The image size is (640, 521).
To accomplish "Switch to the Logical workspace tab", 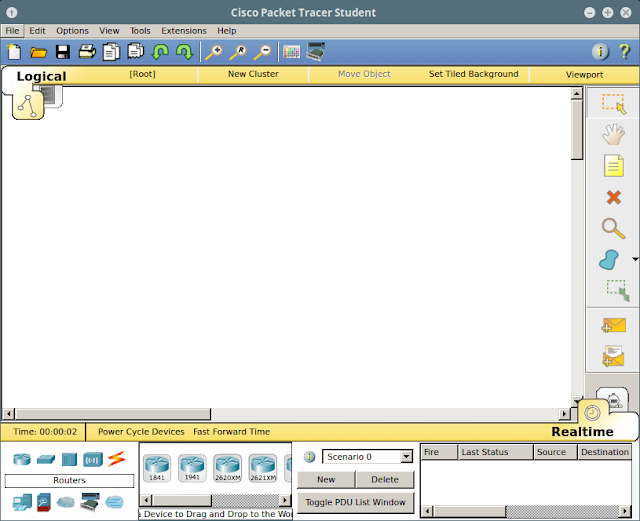I will [x=41, y=76].
